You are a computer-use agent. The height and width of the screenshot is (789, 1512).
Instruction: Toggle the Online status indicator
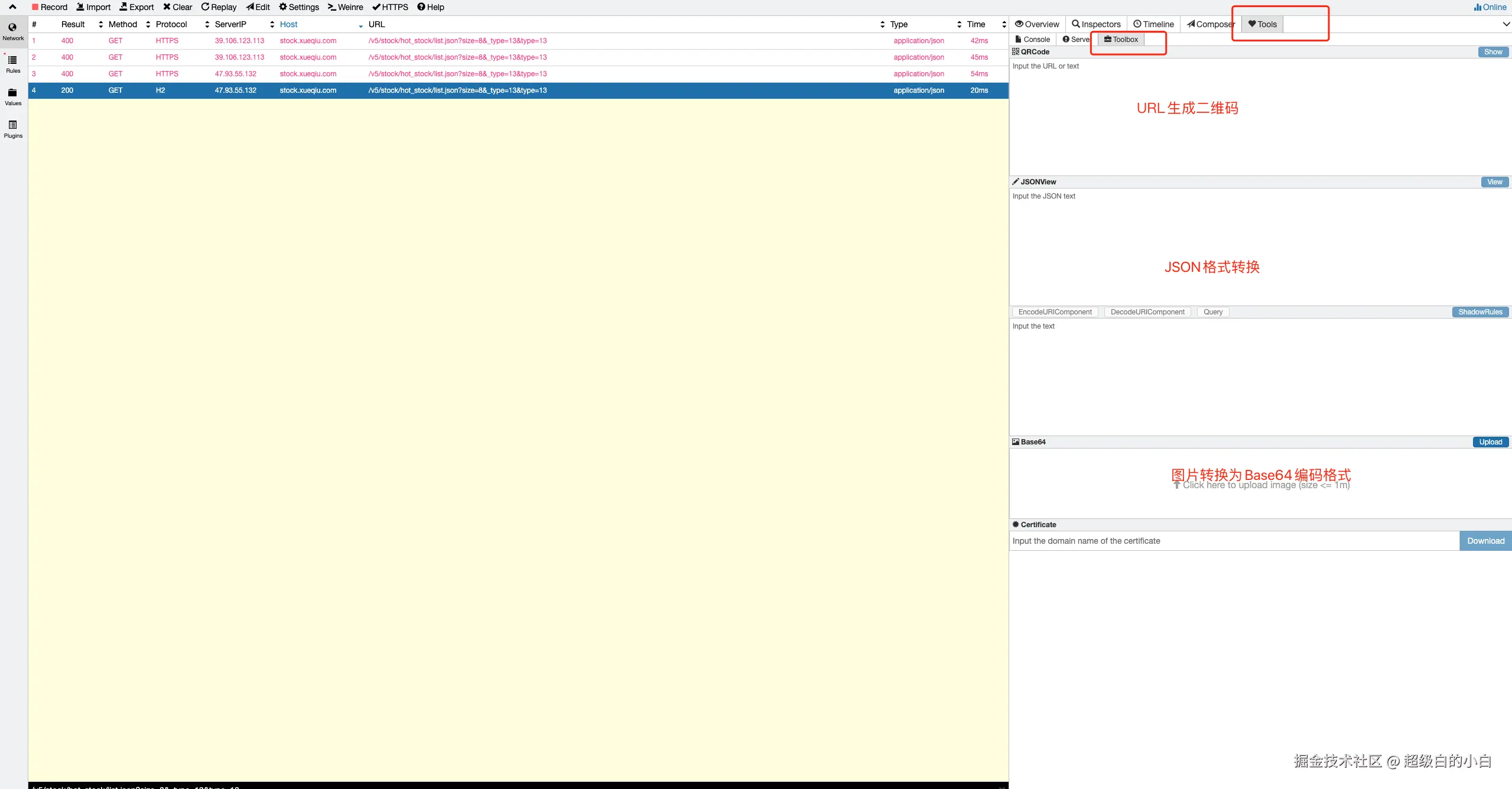[x=1490, y=7]
